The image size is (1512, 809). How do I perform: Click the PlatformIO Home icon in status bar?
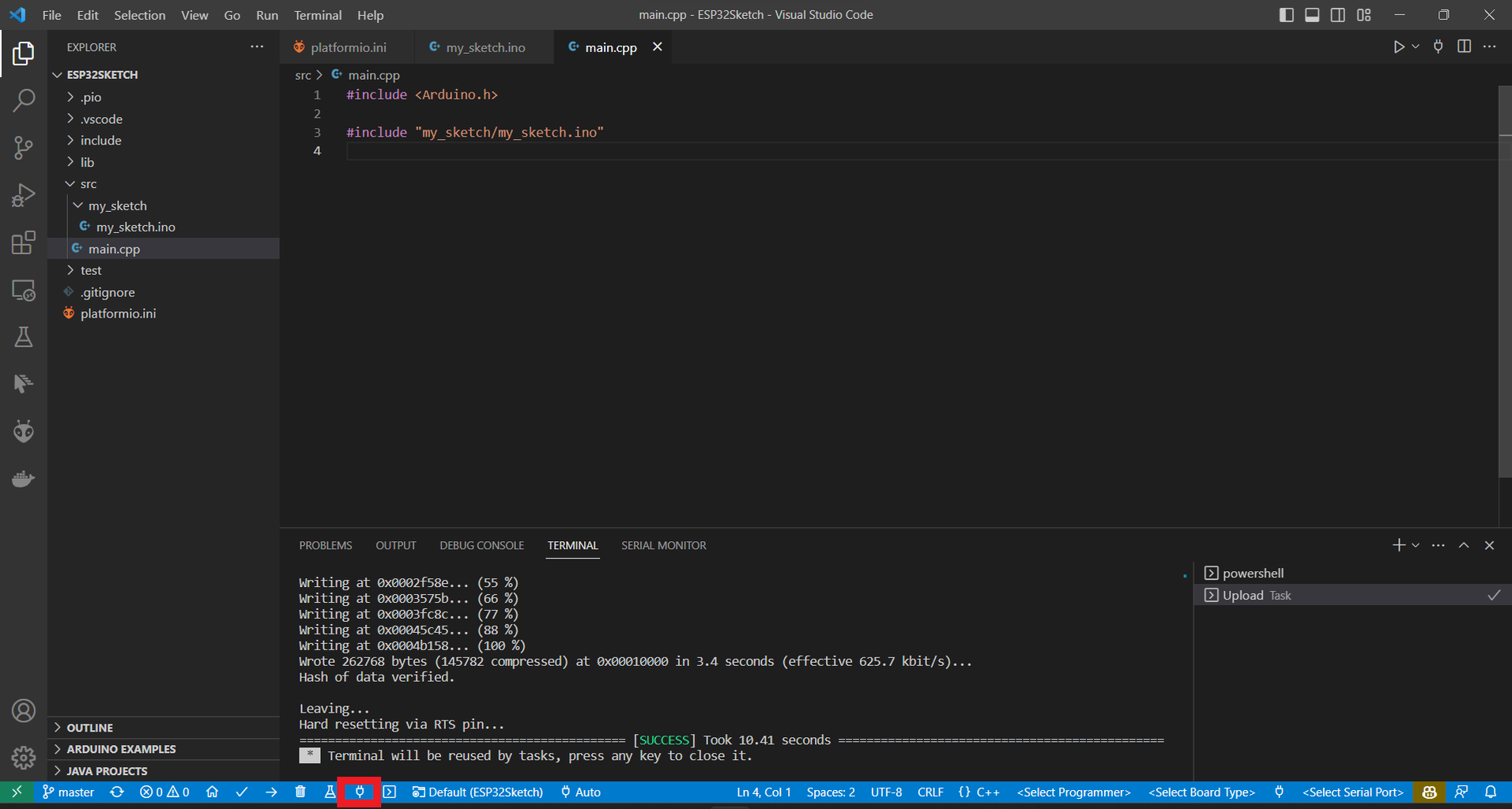[x=212, y=792]
